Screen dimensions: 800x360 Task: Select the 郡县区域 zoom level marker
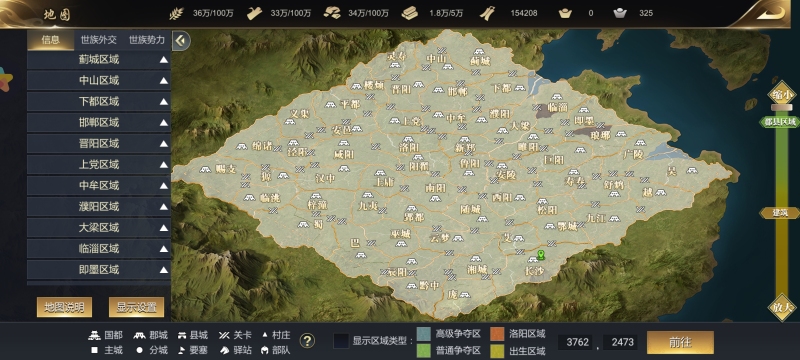[780, 122]
